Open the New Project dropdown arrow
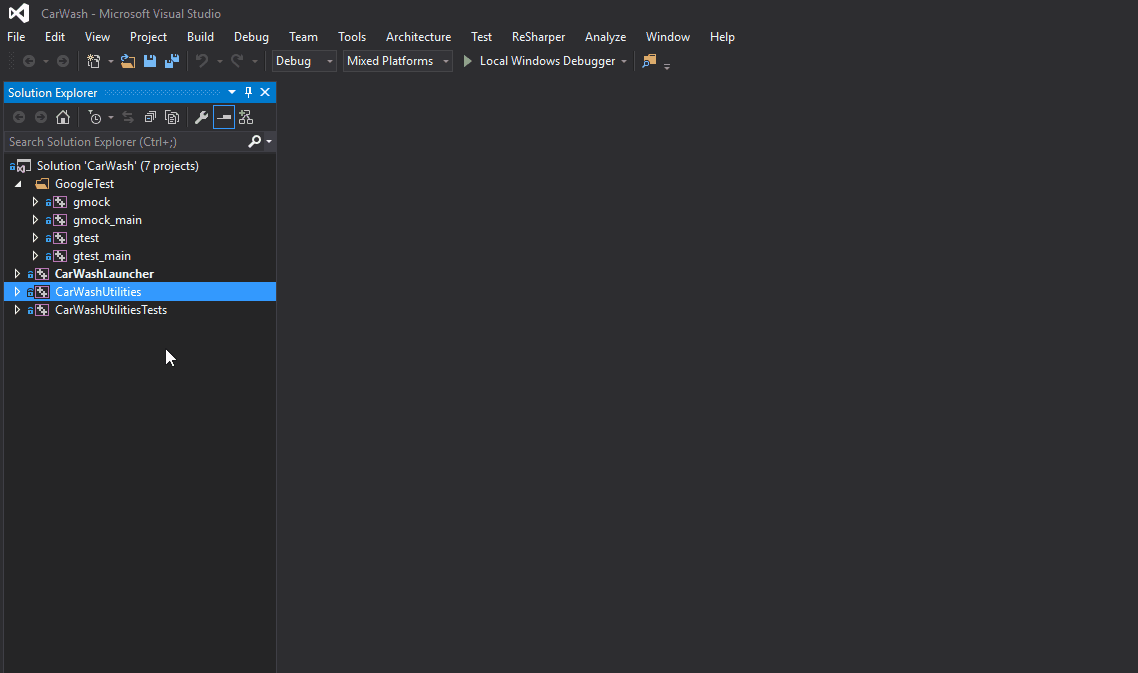1138x673 pixels. point(110,61)
